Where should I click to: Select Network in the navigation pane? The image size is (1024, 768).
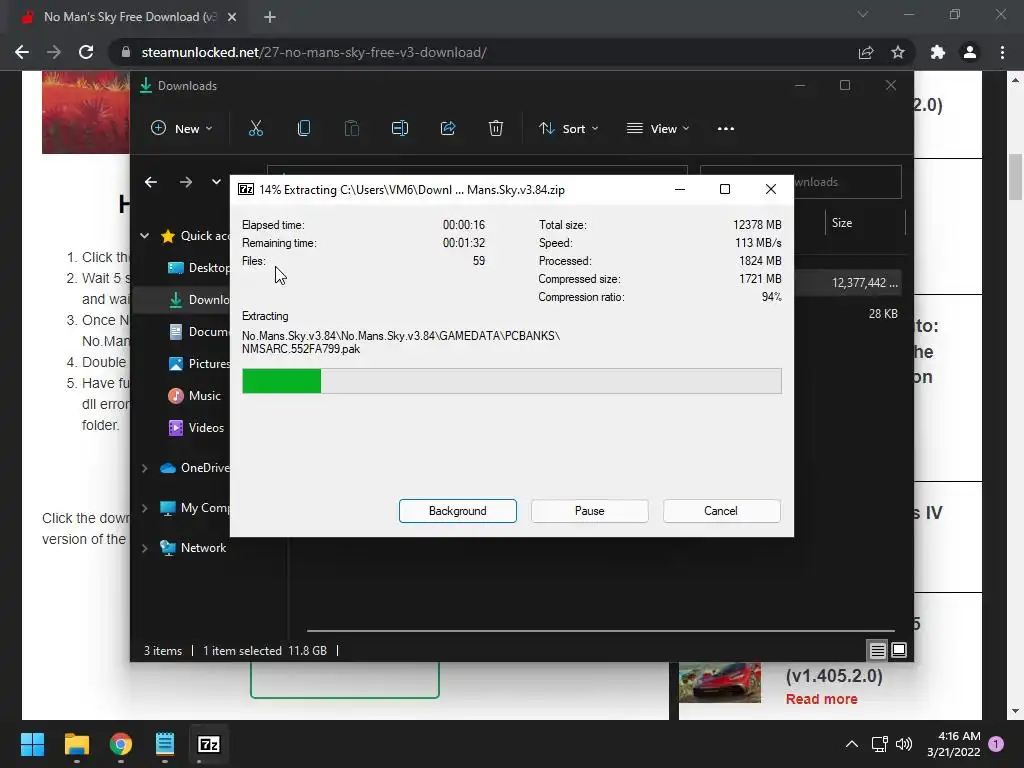(193, 548)
